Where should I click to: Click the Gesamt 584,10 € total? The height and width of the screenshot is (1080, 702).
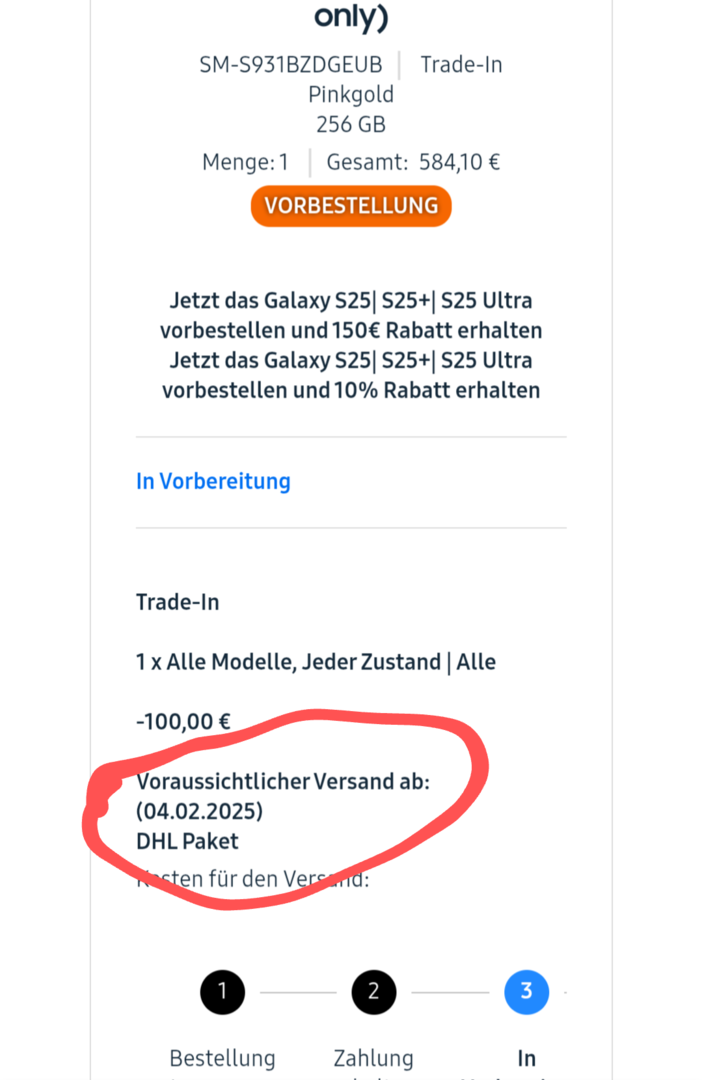(413, 162)
